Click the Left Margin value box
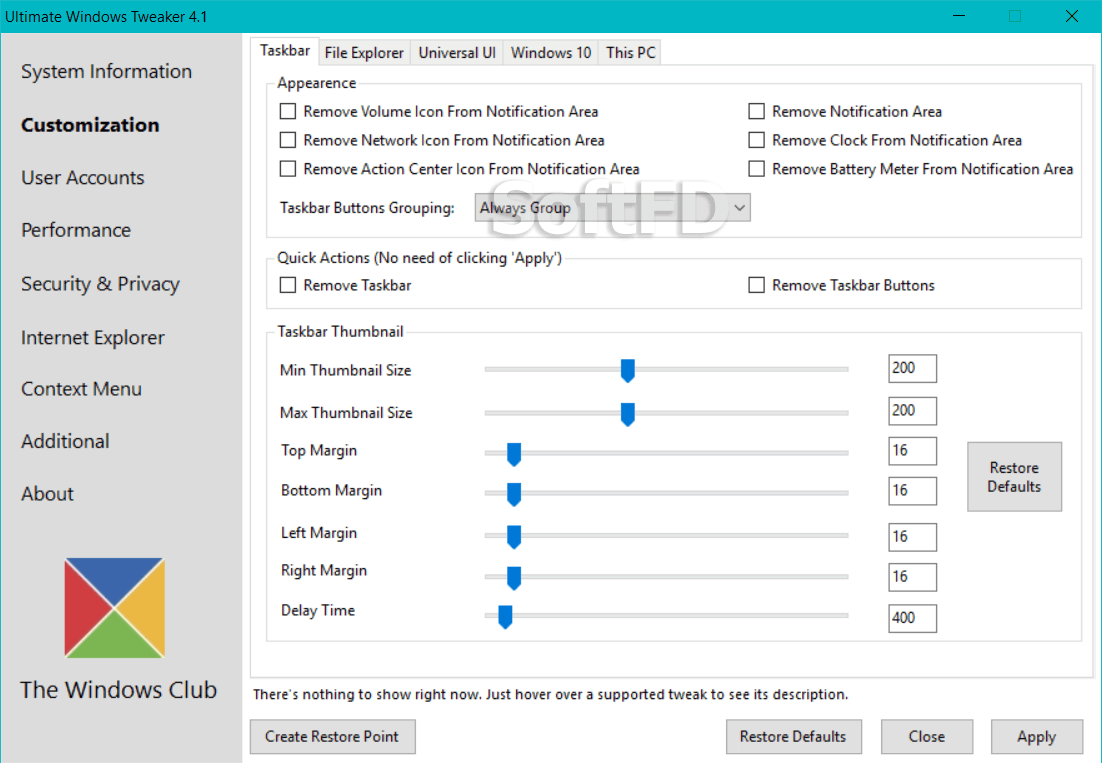The width and height of the screenshot is (1102, 763). [x=912, y=537]
